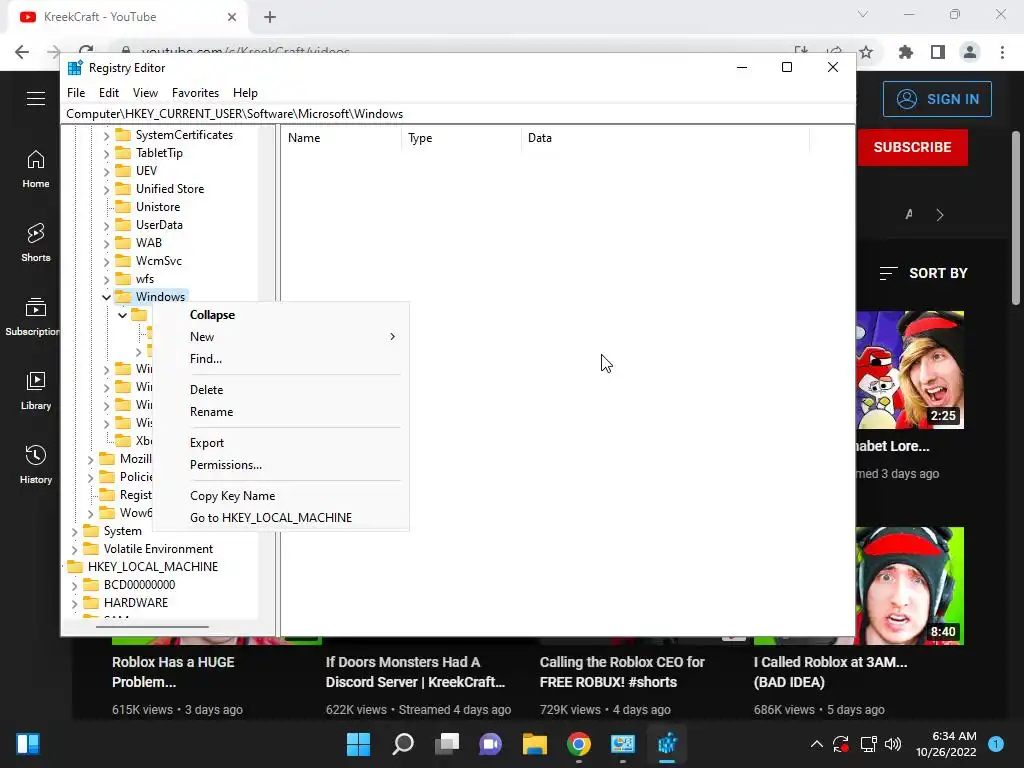Screen dimensions: 1024x768
Task: Choose Delete in context menu
Action: (x=281, y=390)
